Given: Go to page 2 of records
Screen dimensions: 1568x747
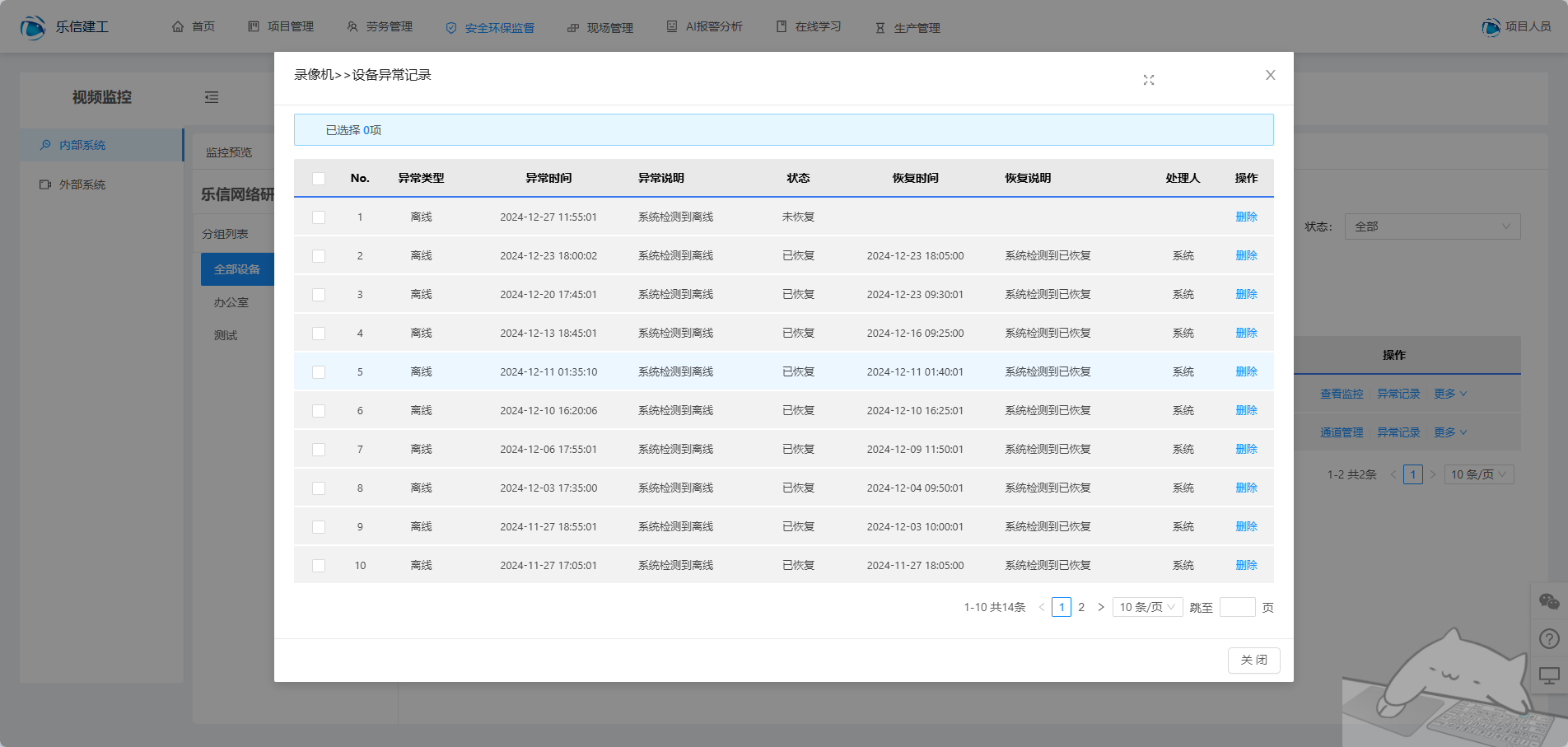Looking at the screenshot, I should pyautogui.click(x=1081, y=607).
